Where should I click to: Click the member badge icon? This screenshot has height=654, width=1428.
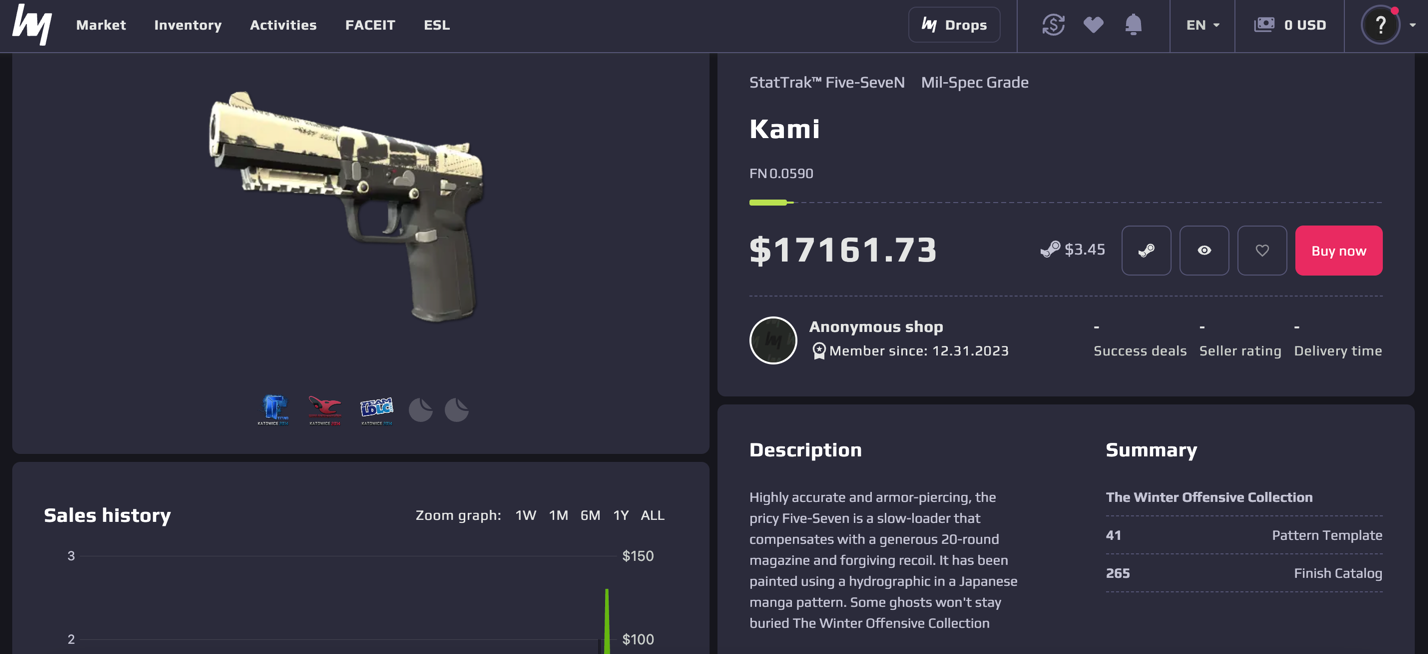point(819,351)
